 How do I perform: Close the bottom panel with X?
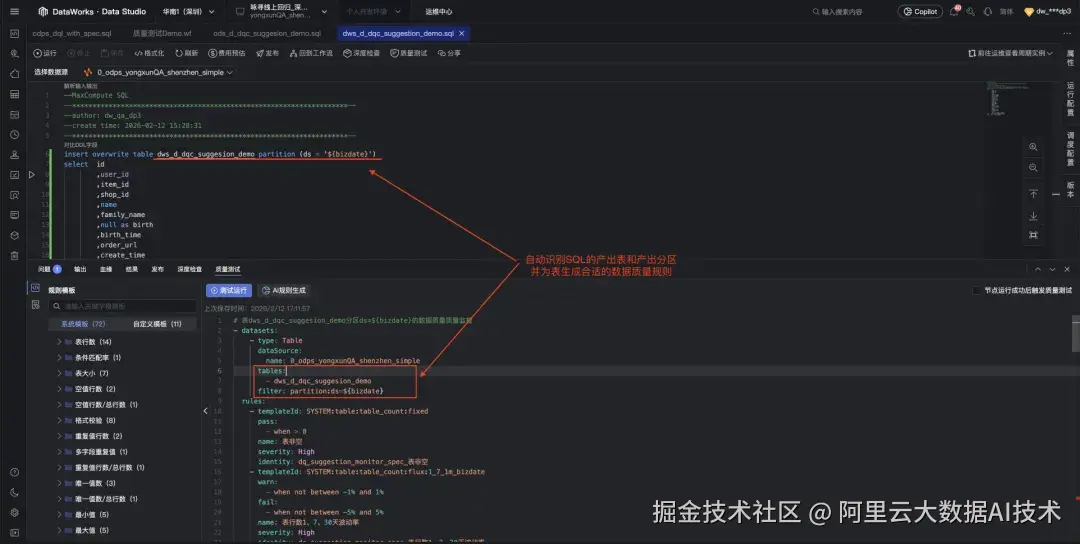[x=1067, y=269]
